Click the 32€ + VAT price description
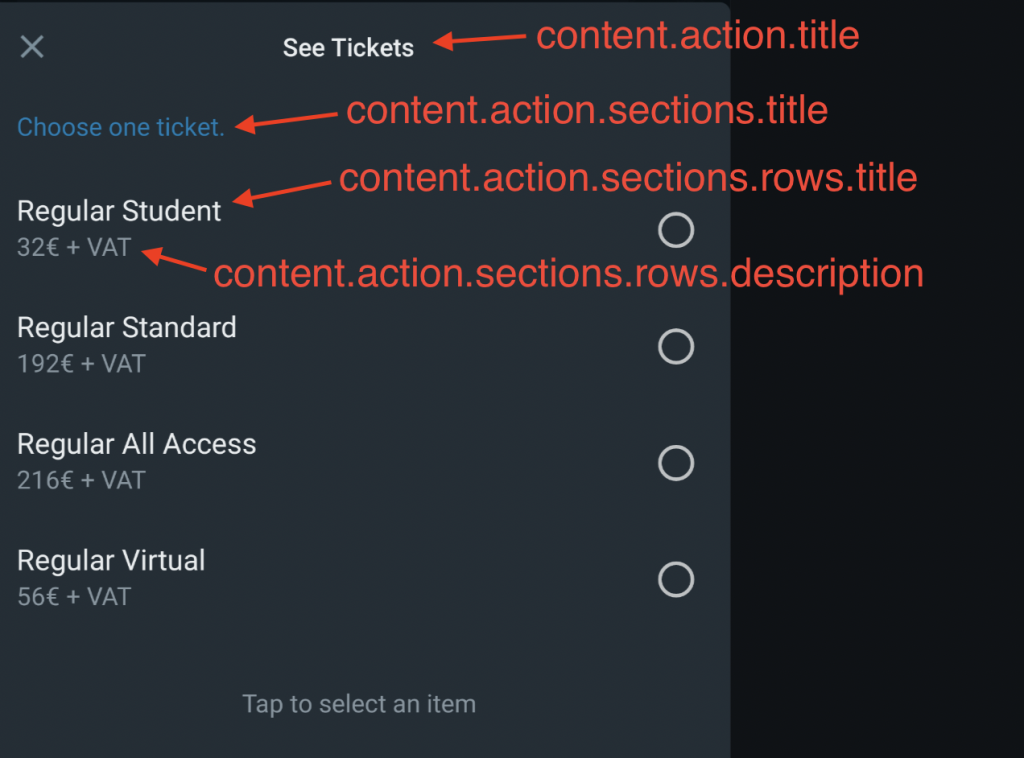Image resolution: width=1024 pixels, height=758 pixels. (74, 248)
